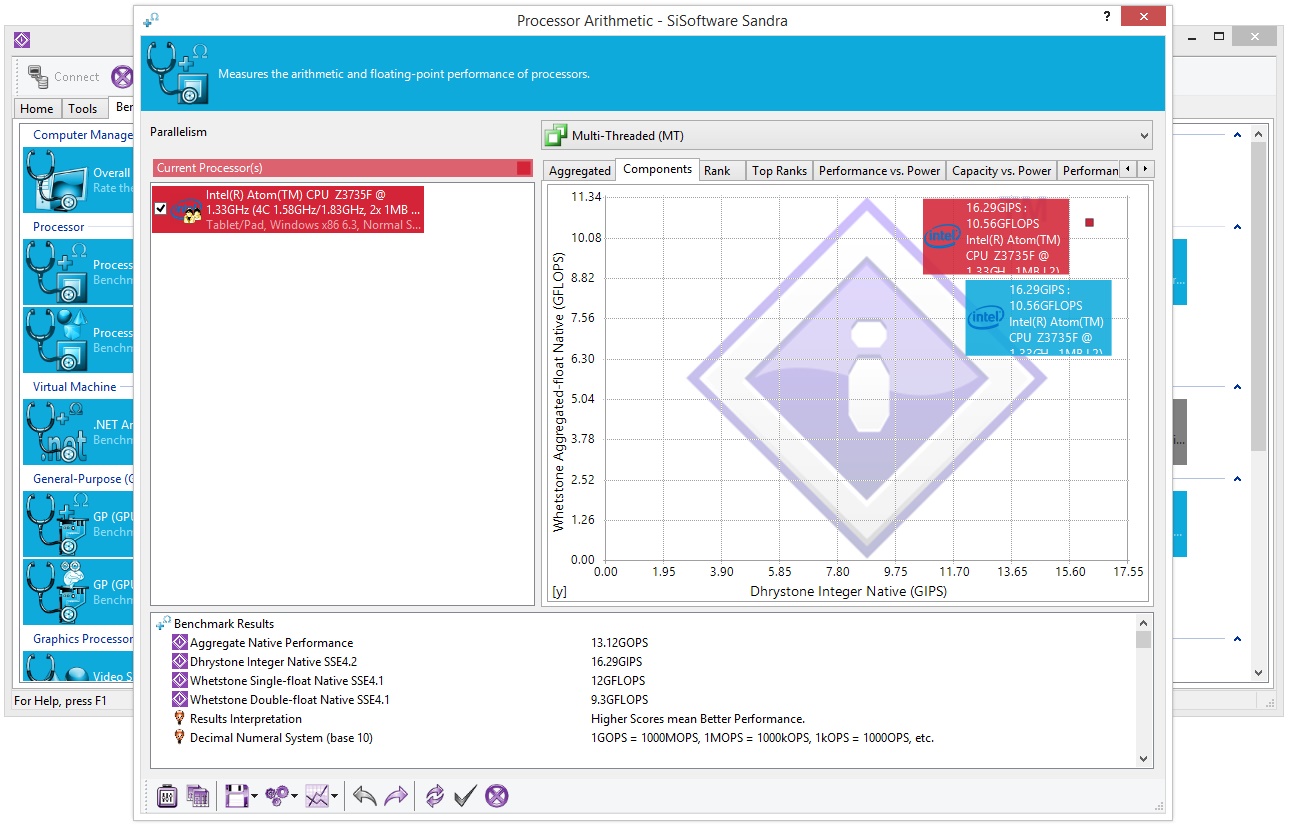Screen dimensions: 1295x826
Task: Open Home tab in background Sandra window
Action: click(x=37, y=109)
